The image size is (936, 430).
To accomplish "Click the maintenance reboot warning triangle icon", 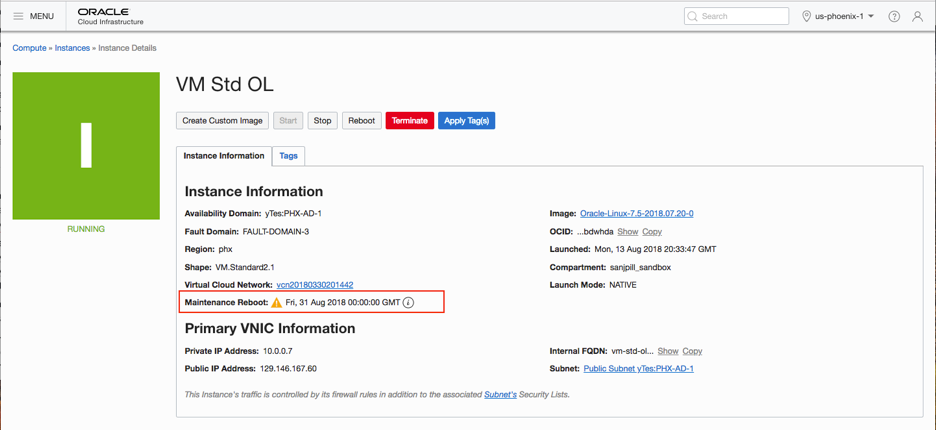I will [x=276, y=302].
